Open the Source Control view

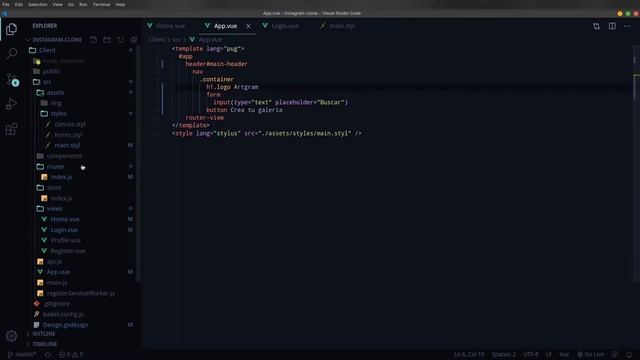[x=12, y=79]
